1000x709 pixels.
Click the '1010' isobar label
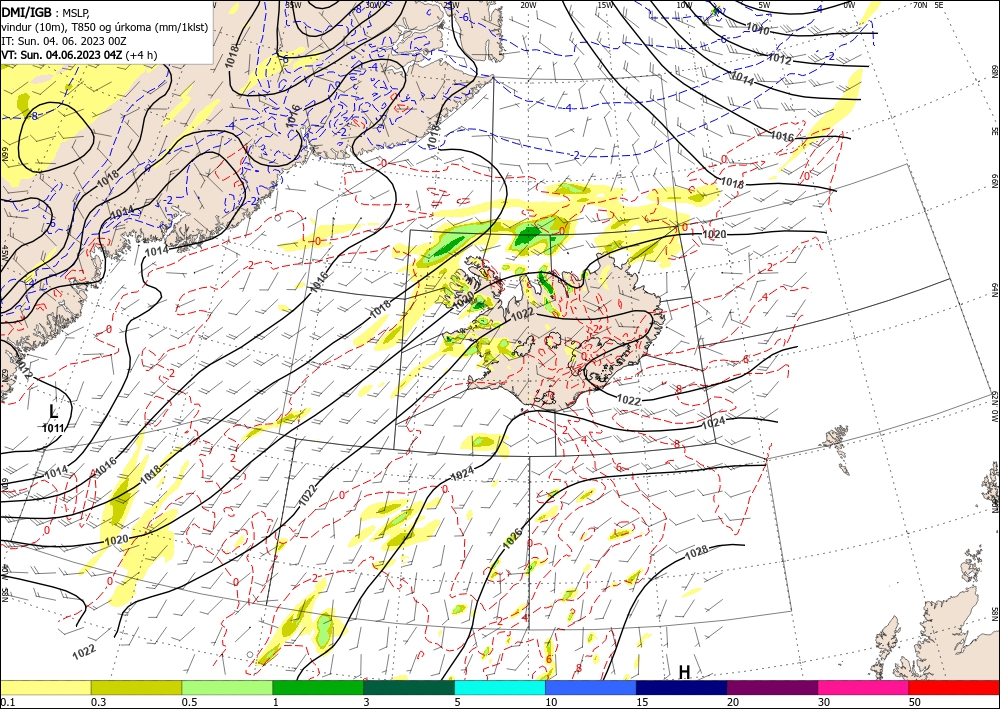(758, 29)
